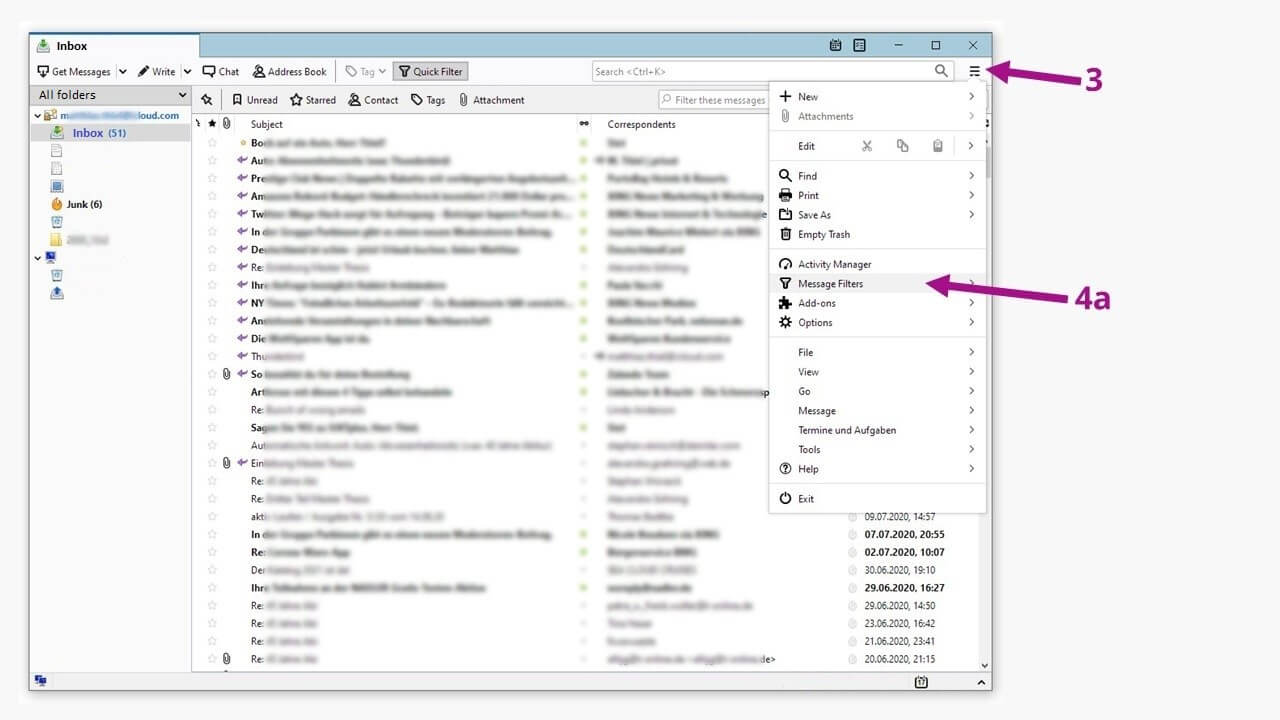Sort by the star column header
This screenshot has width=1280, height=720.
[x=212, y=124]
